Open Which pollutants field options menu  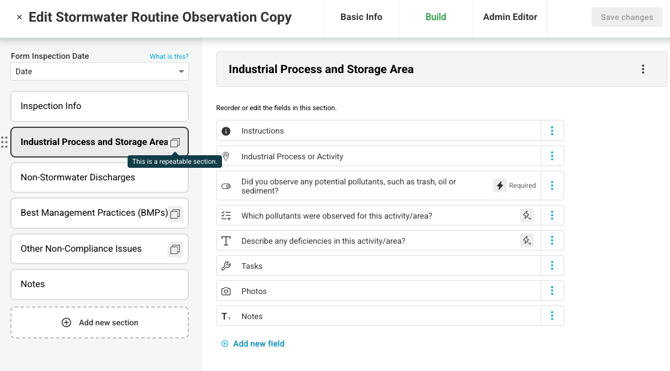pos(552,215)
